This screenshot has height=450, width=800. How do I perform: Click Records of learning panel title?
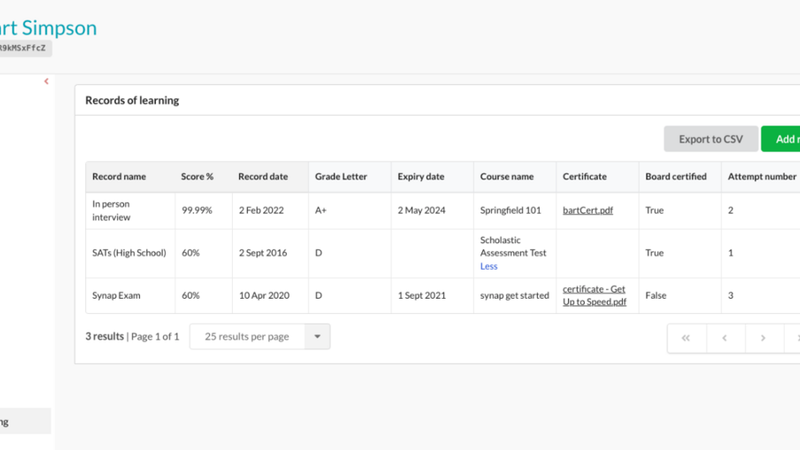coord(132,101)
